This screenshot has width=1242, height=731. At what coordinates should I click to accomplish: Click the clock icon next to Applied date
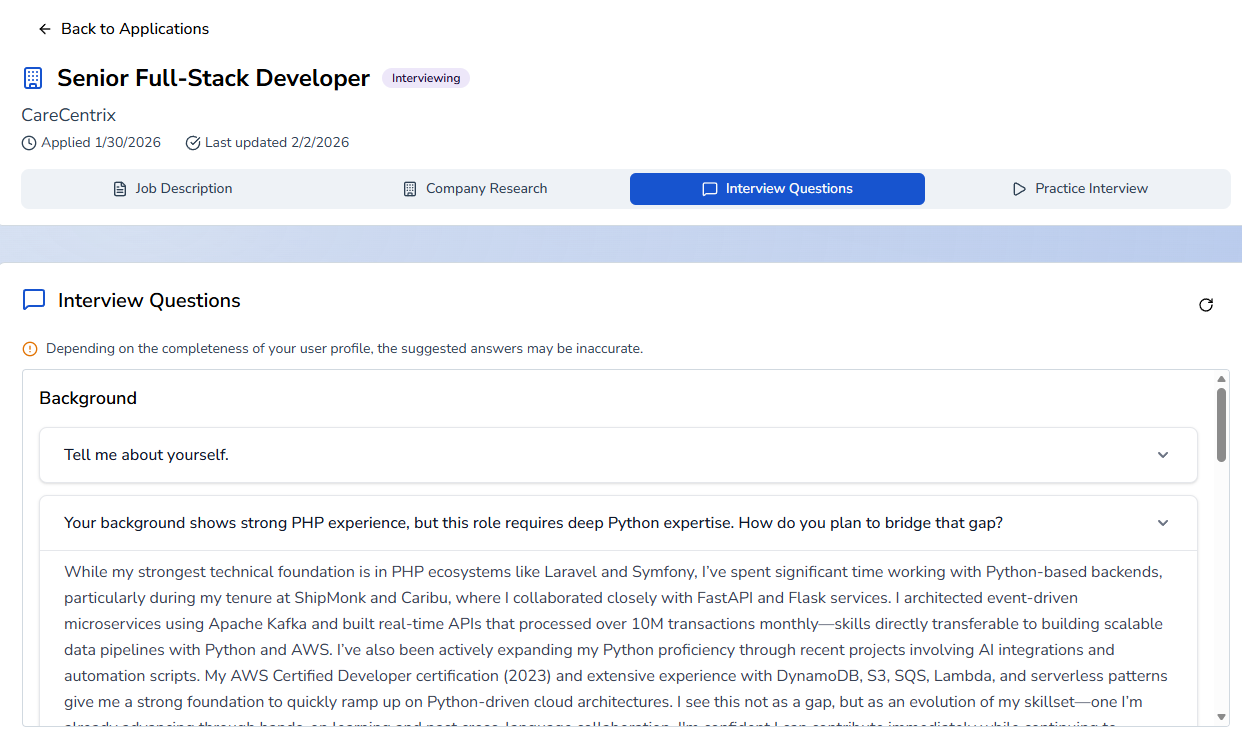click(29, 143)
